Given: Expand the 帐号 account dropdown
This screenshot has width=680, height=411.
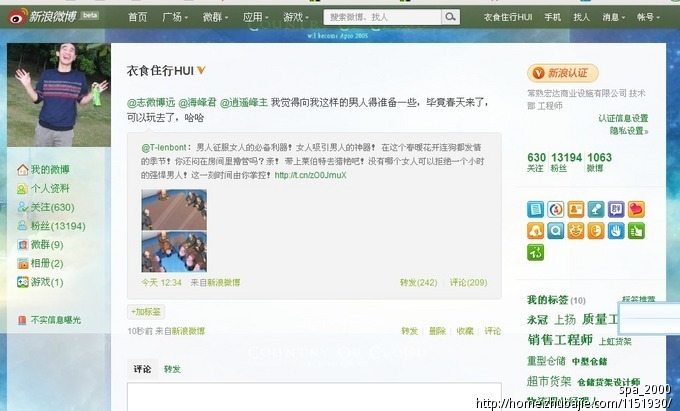Looking at the screenshot, I should point(648,17).
